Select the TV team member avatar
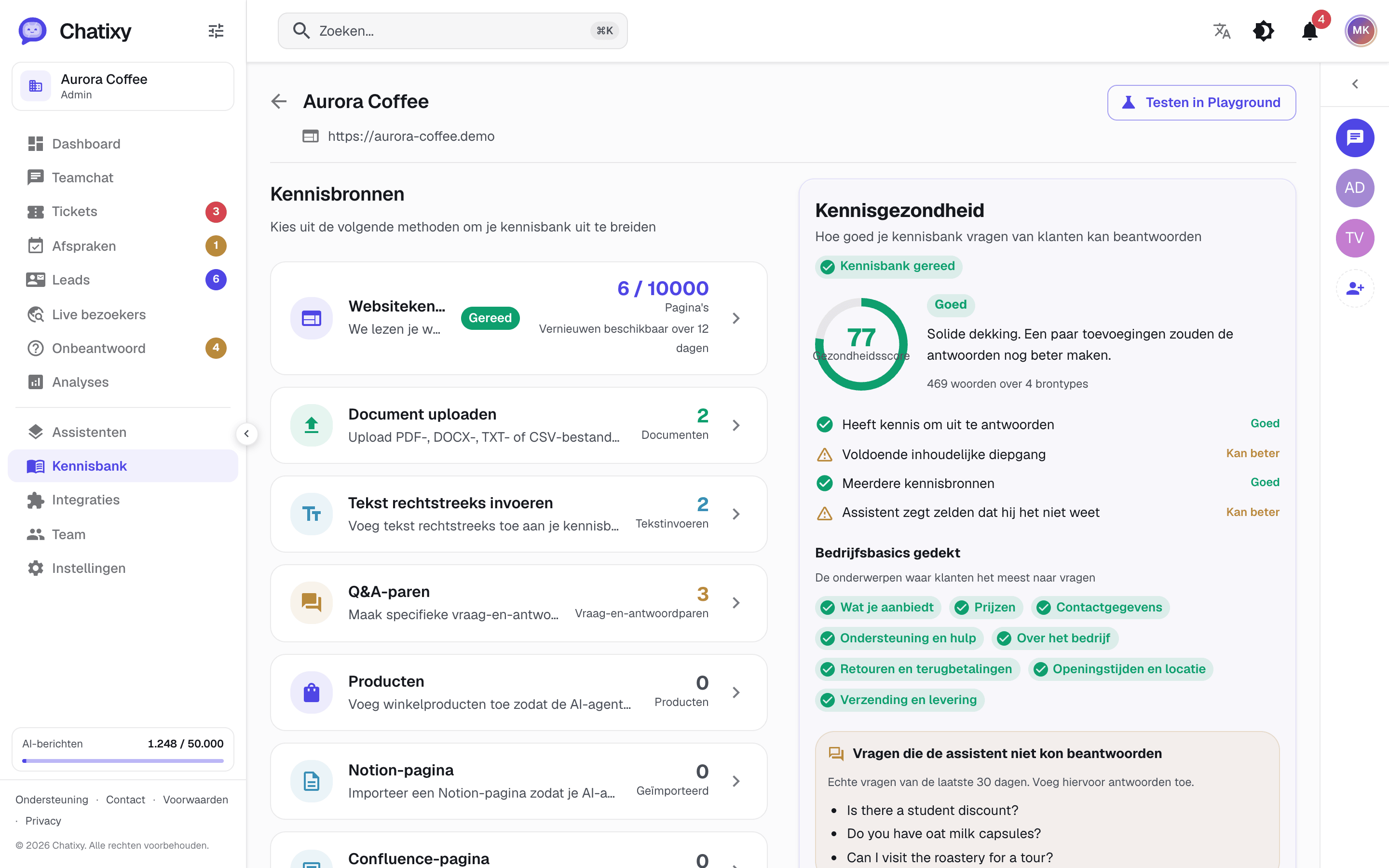This screenshot has width=1389, height=868. click(1355, 238)
